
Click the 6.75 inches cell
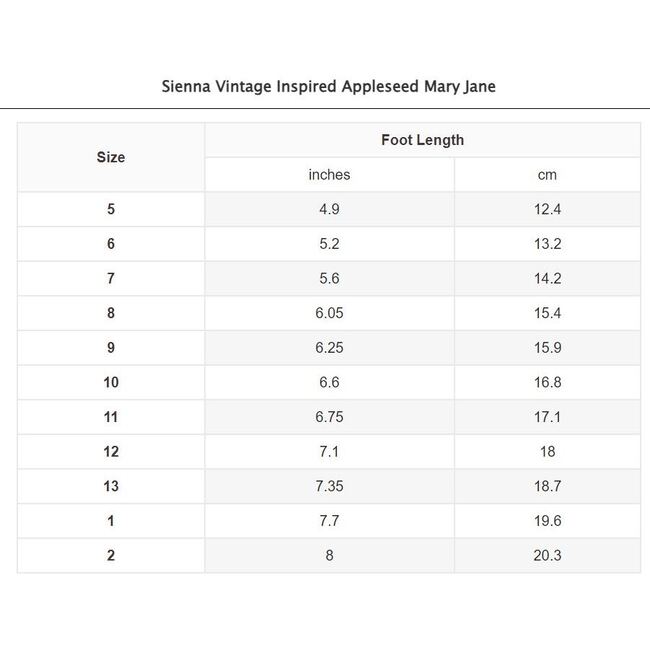click(329, 417)
